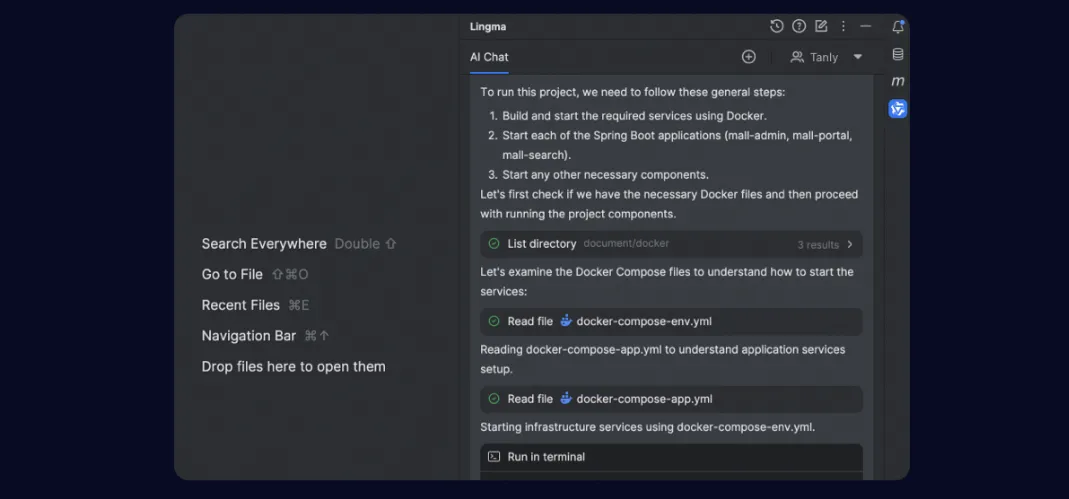Click the Lingma panel title

pyautogui.click(x=488, y=27)
